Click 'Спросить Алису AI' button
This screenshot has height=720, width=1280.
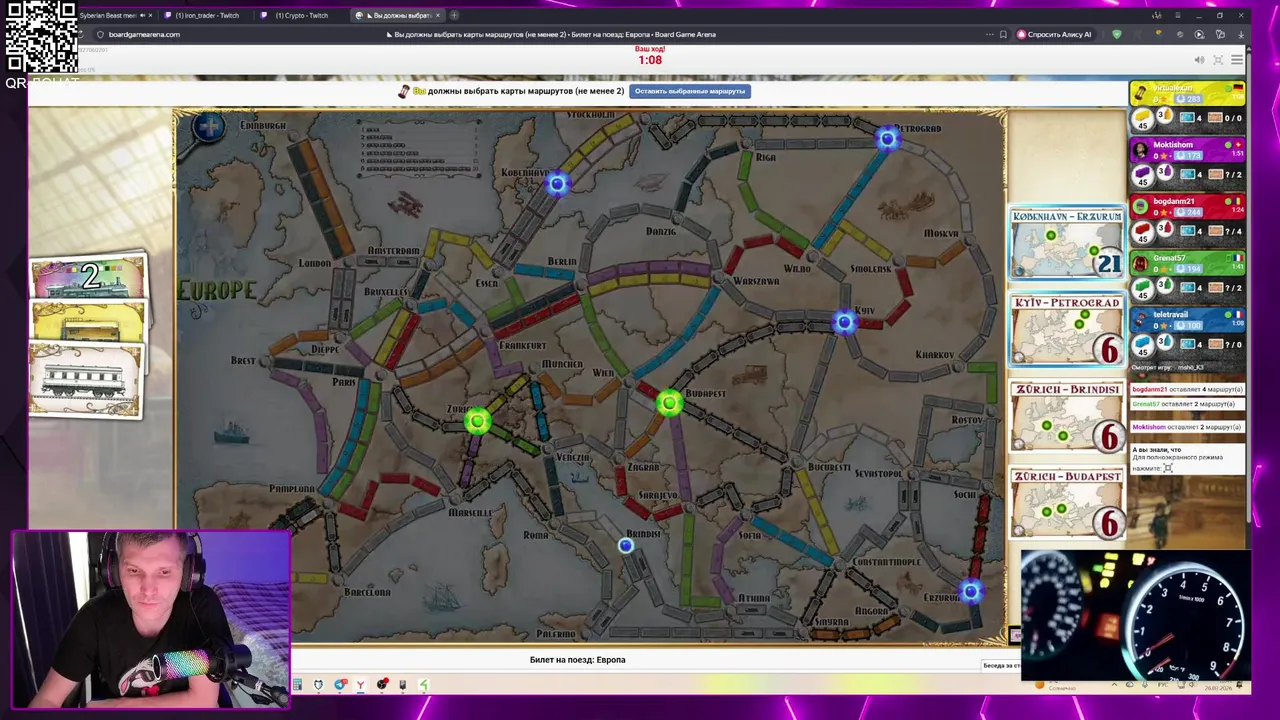pos(1055,34)
